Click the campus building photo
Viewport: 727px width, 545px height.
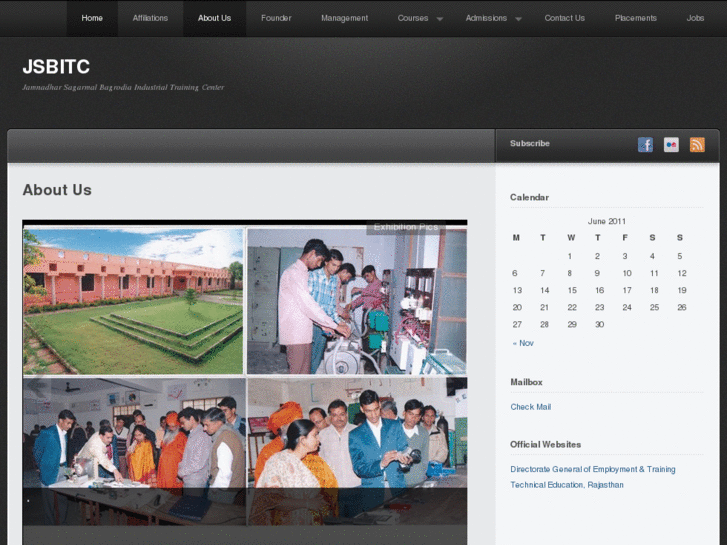[134, 300]
